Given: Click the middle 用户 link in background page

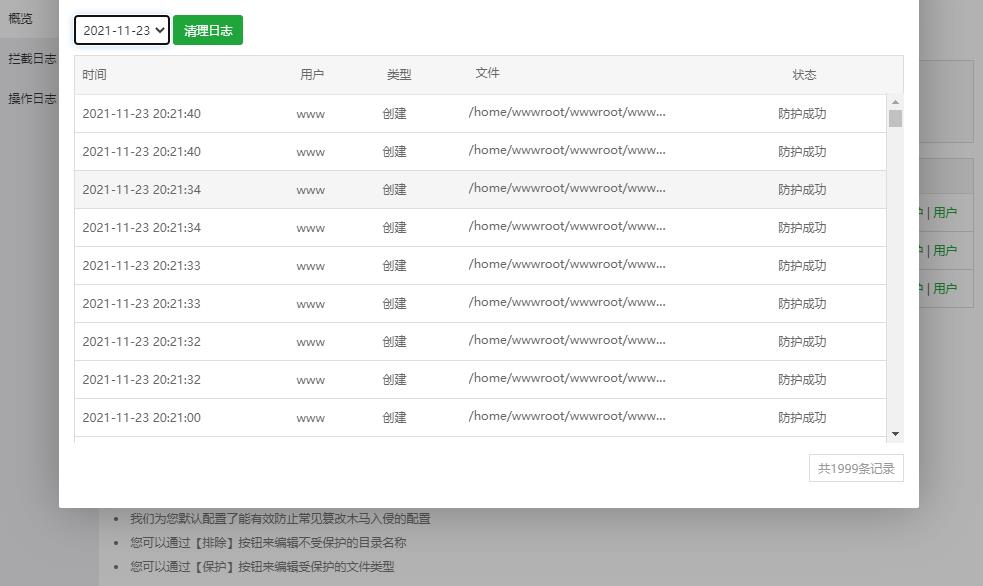Looking at the screenshot, I should pos(945,251).
